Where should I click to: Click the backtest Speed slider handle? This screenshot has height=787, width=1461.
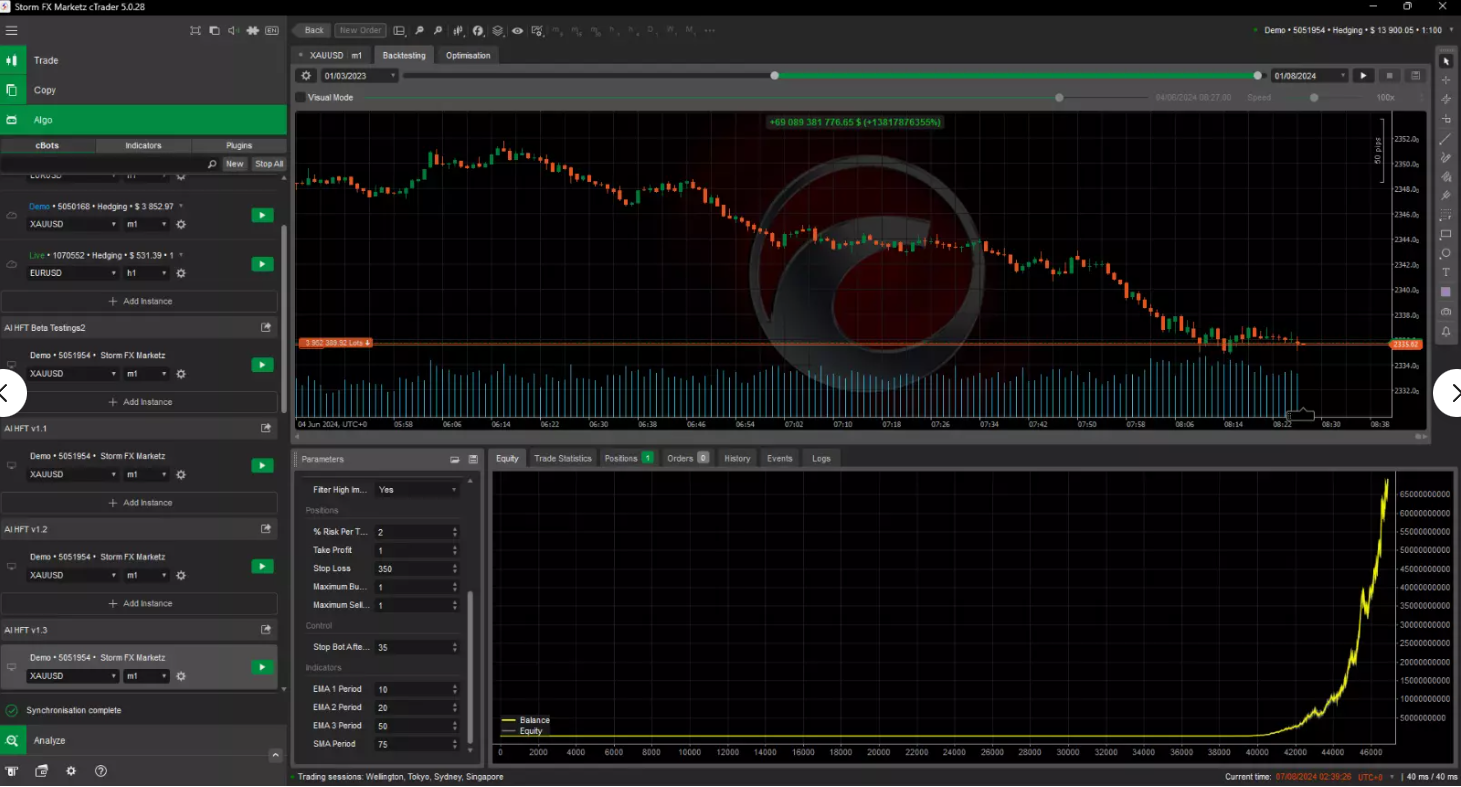point(1314,98)
